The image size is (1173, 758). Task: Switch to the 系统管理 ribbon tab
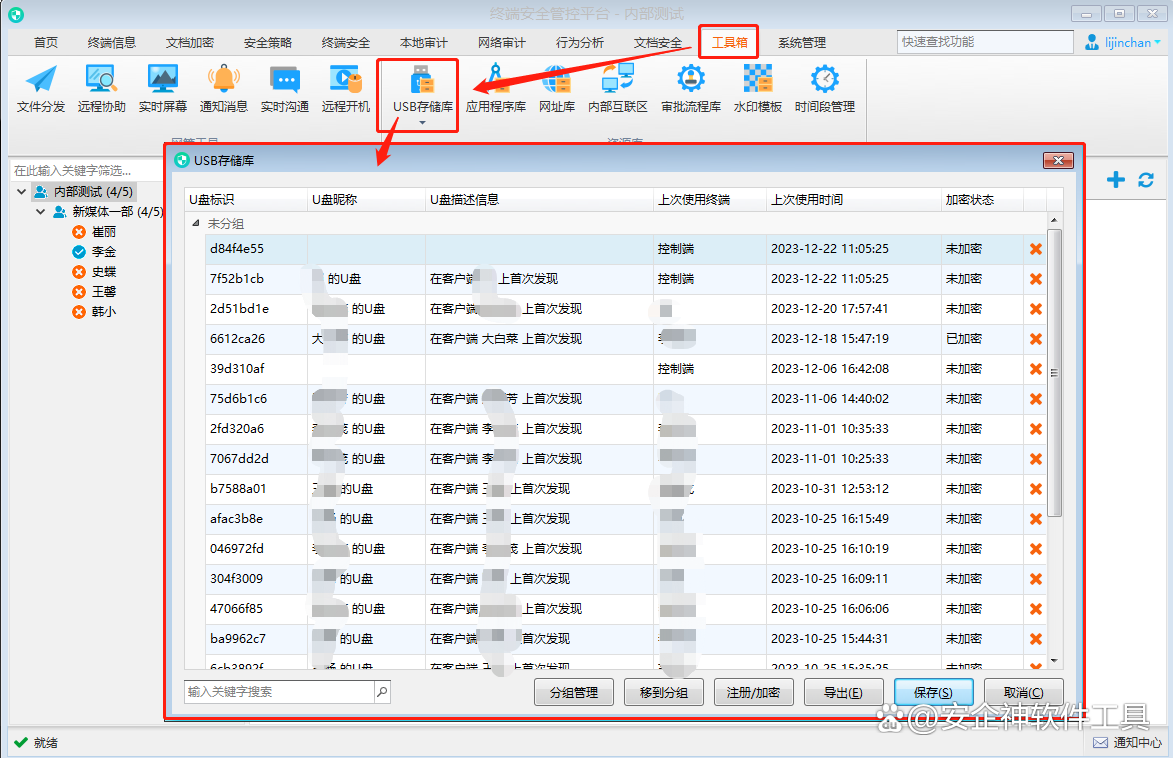click(801, 44)
